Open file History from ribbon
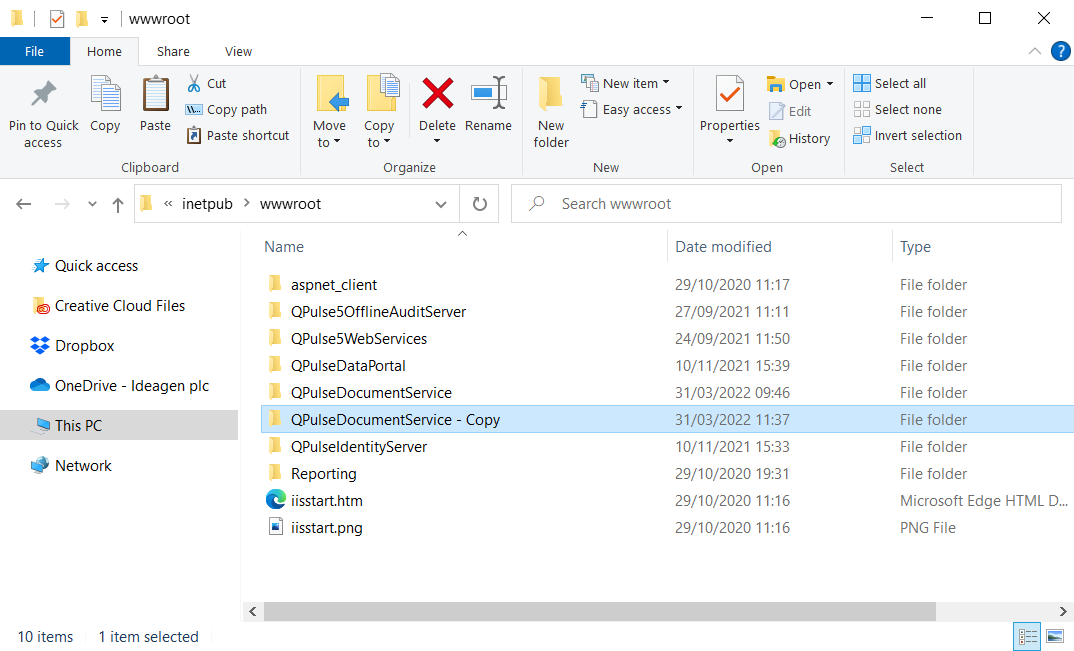 tap(799, 138)
